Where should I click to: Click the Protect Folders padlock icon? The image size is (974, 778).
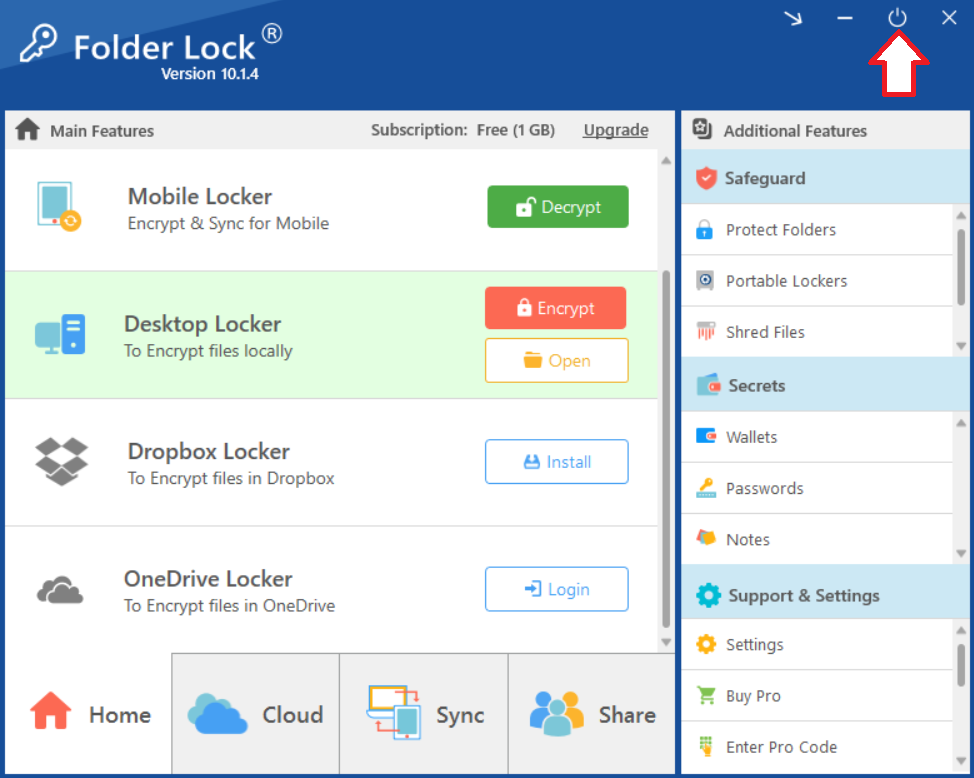pyautogui.click(x=704, y=229)
